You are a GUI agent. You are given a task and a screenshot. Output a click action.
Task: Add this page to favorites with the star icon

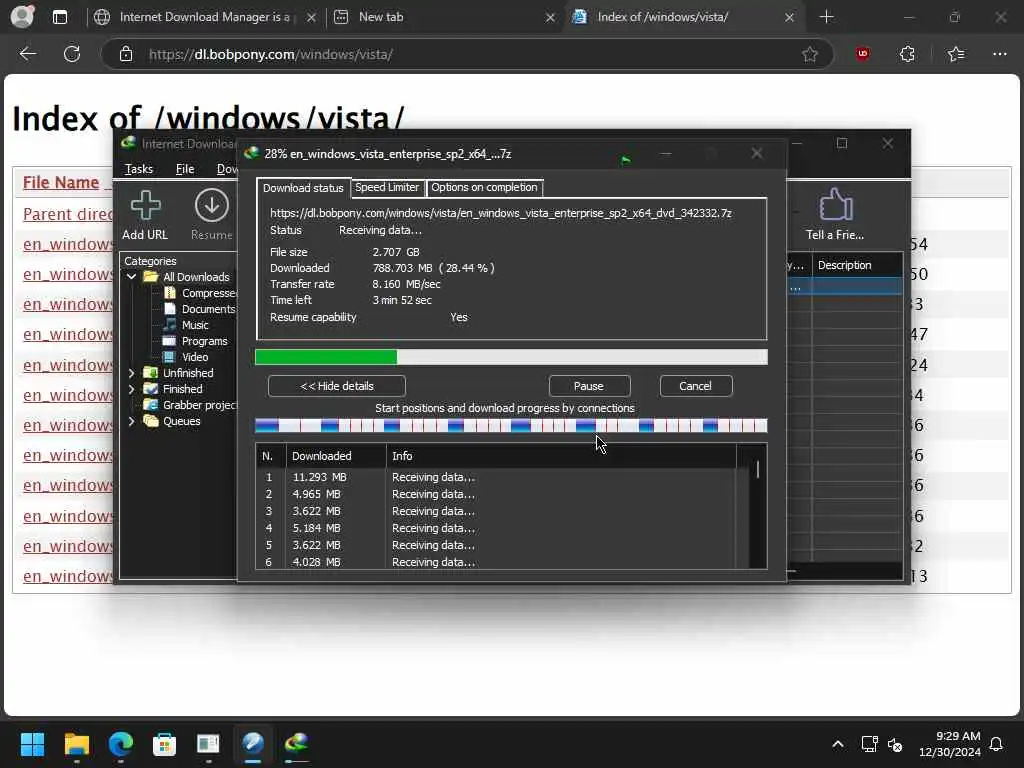(x=810, y=54)
